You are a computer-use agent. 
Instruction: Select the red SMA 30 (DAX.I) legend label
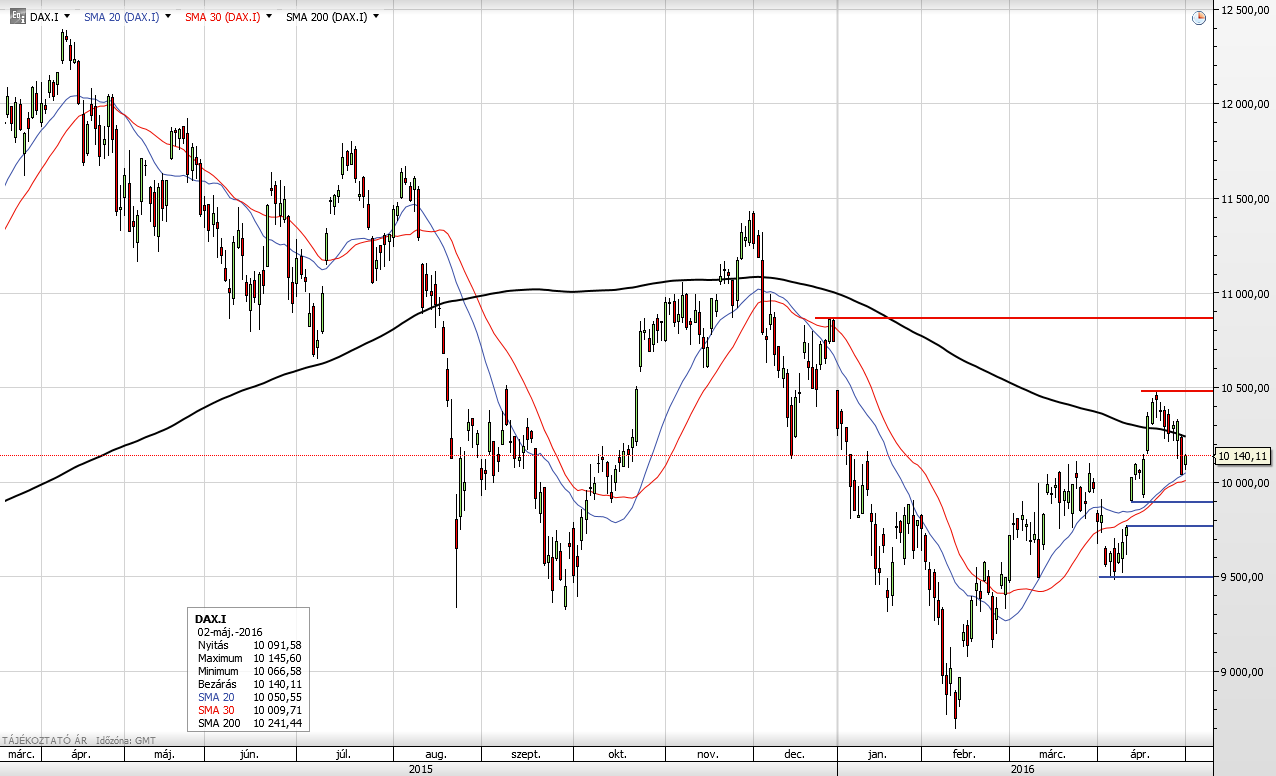(222, 17)
